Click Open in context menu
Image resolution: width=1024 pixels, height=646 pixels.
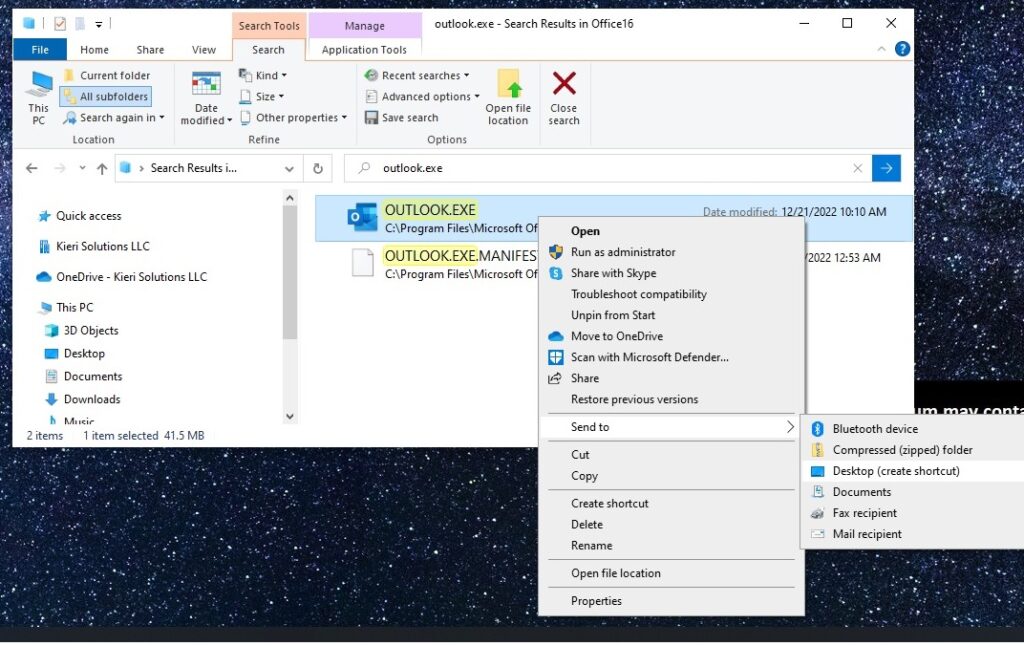coord(671,231)
